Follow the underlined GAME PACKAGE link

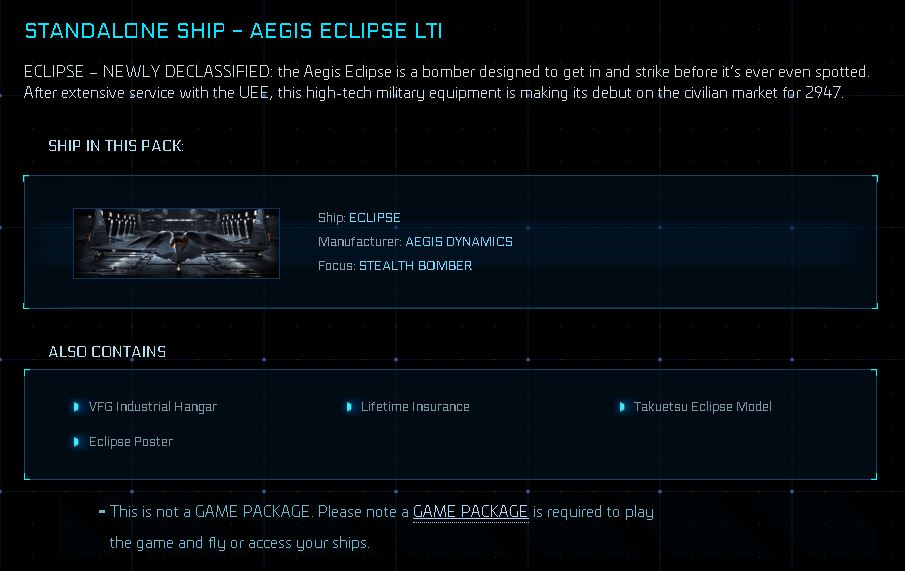[470, 511]
